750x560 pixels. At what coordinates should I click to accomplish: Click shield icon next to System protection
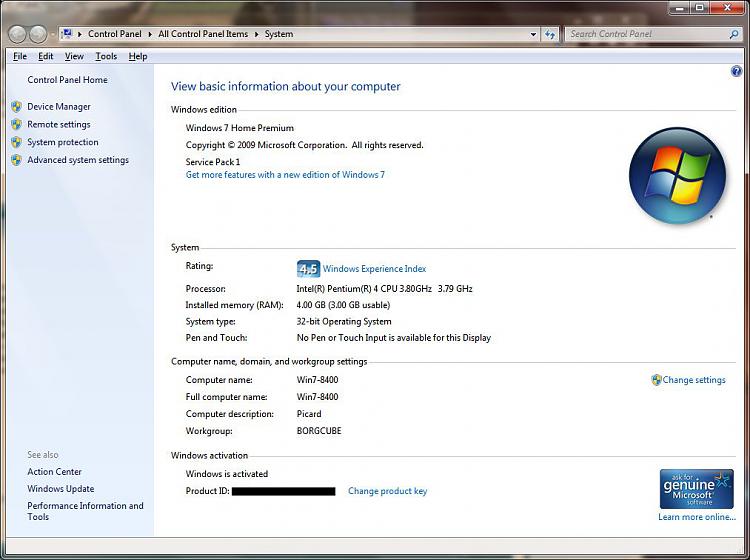pos(17,142)
